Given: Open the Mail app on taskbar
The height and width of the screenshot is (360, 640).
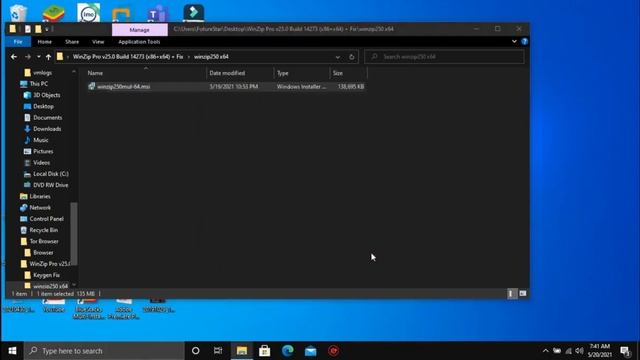Looking at the screenshot, I should tap(310, 351).
